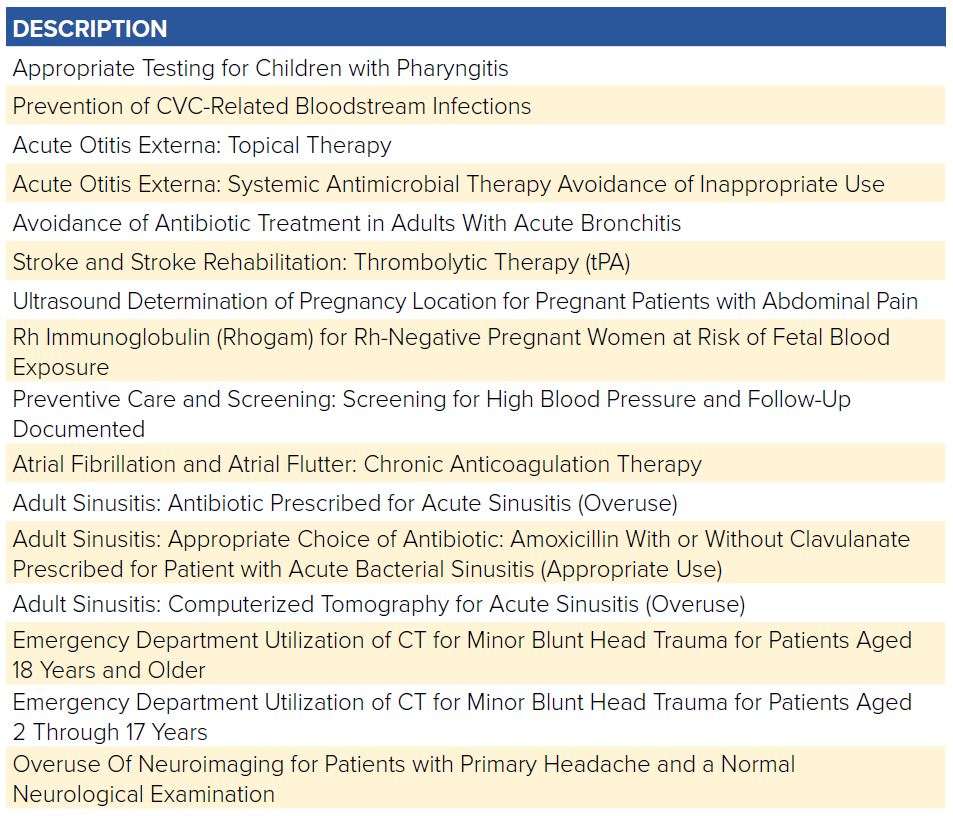This screenshot has width=953, height=816.
Task: Select Overuse Of Neuroimaging Primary Headache row
Action: [476, 778]
